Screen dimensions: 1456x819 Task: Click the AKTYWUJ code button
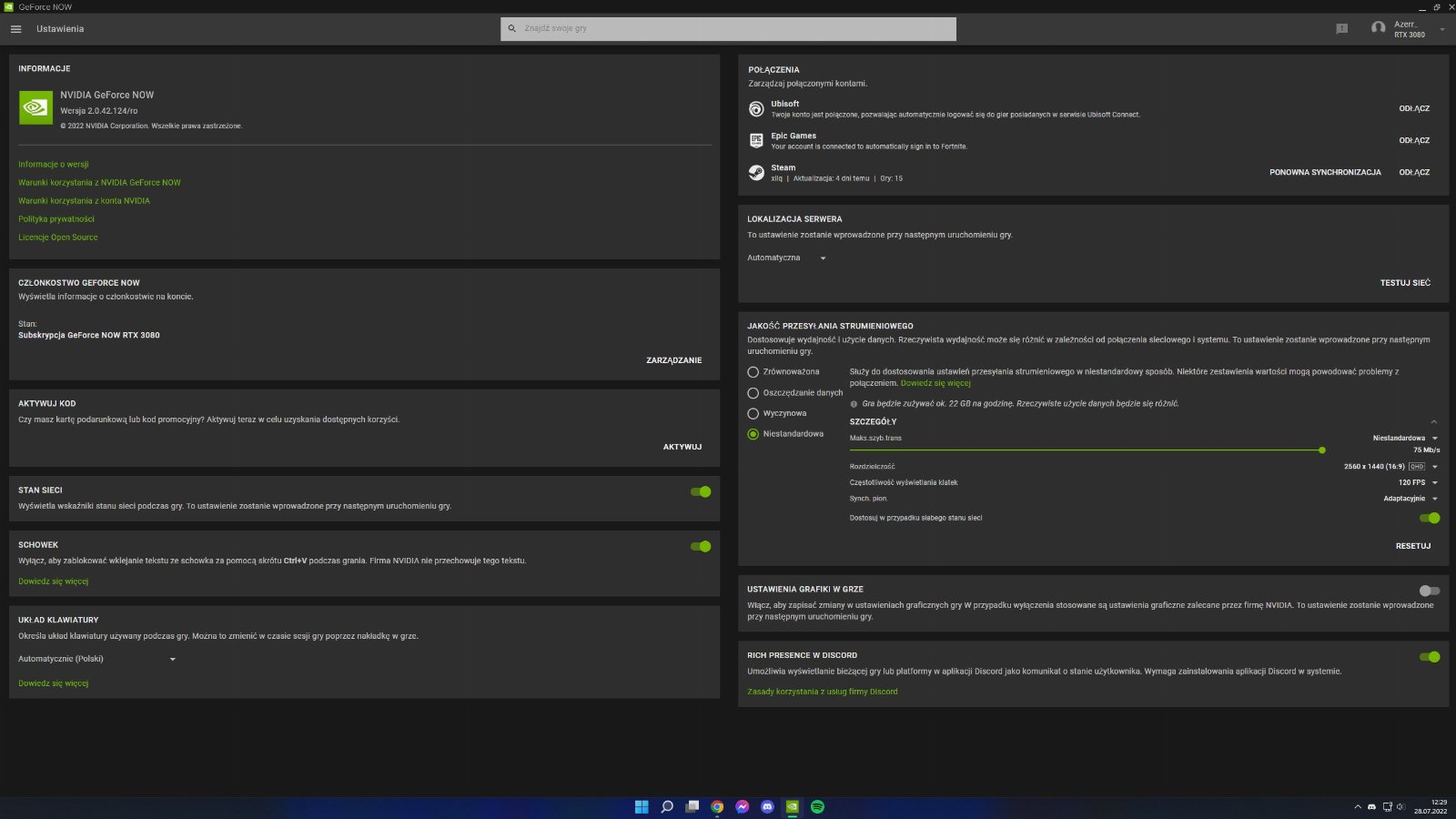(x=682, y=447)
